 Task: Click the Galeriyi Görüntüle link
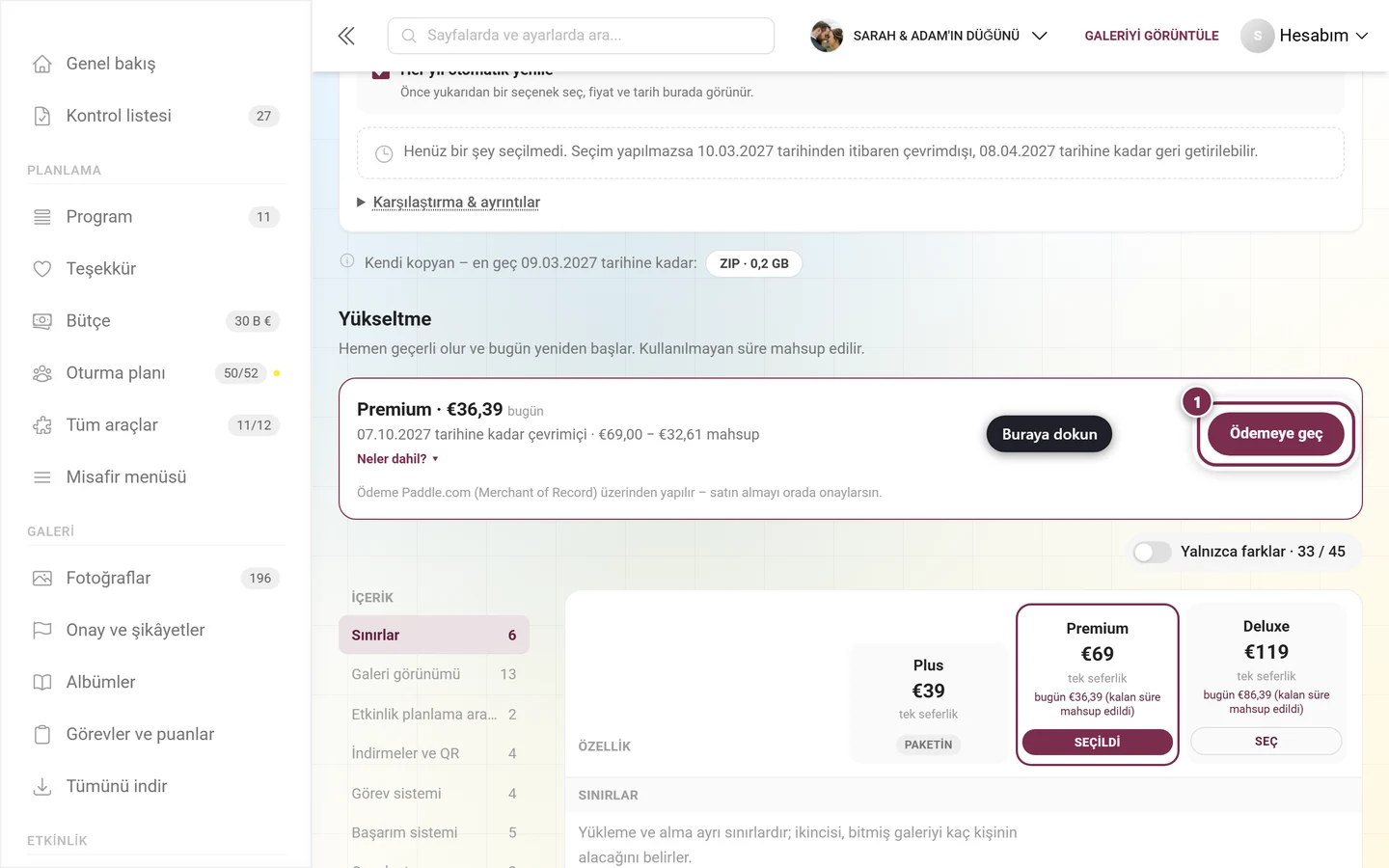click(1152, 36)
